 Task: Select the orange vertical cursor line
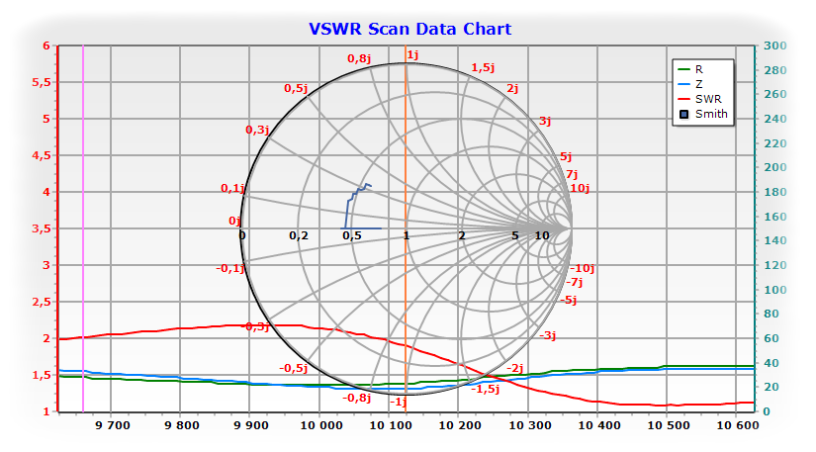405,228
